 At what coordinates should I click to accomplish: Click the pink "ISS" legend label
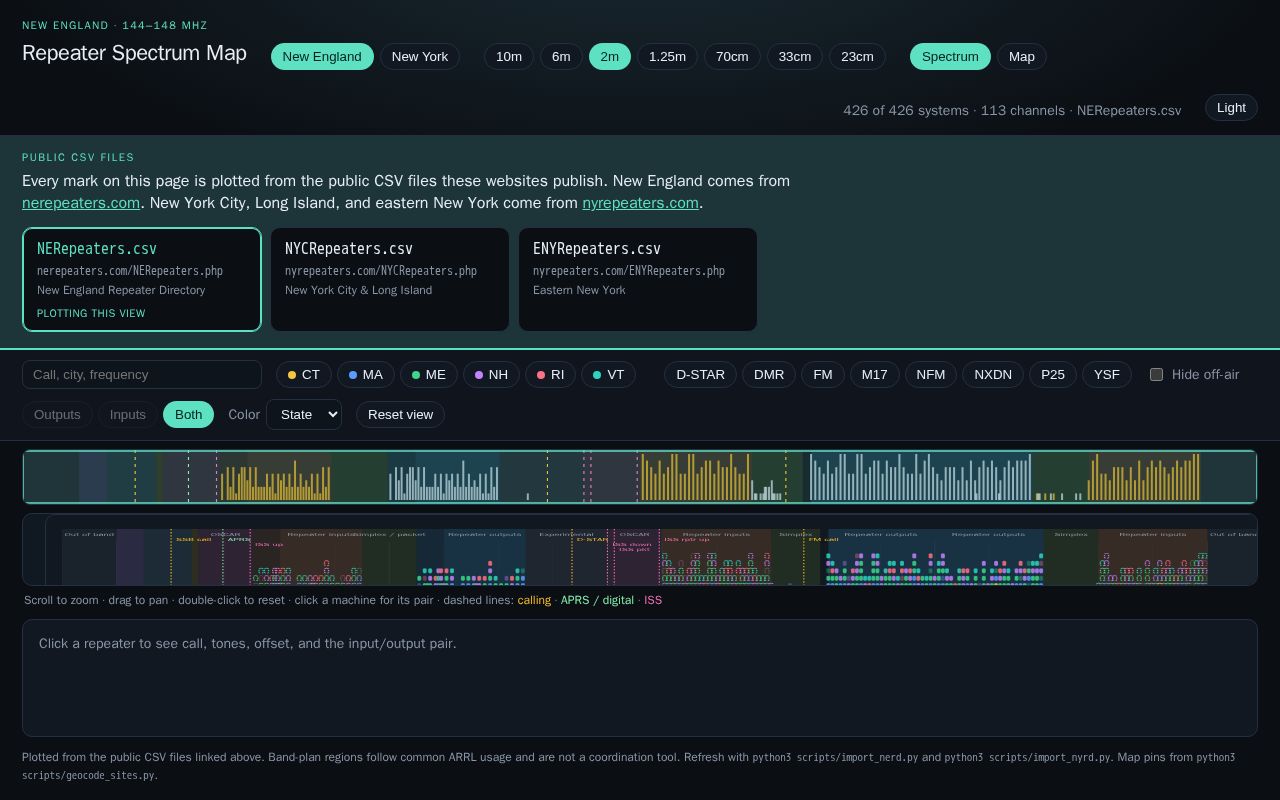pos(653,600)
